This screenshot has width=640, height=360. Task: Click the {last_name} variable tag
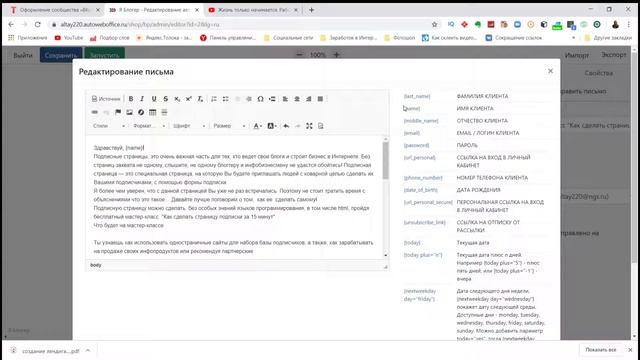[417, 96]
